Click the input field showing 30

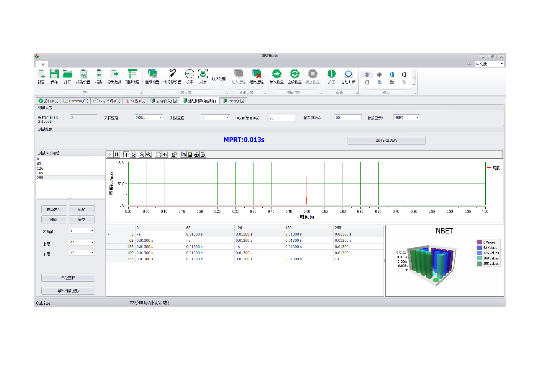tap(348, 117)
